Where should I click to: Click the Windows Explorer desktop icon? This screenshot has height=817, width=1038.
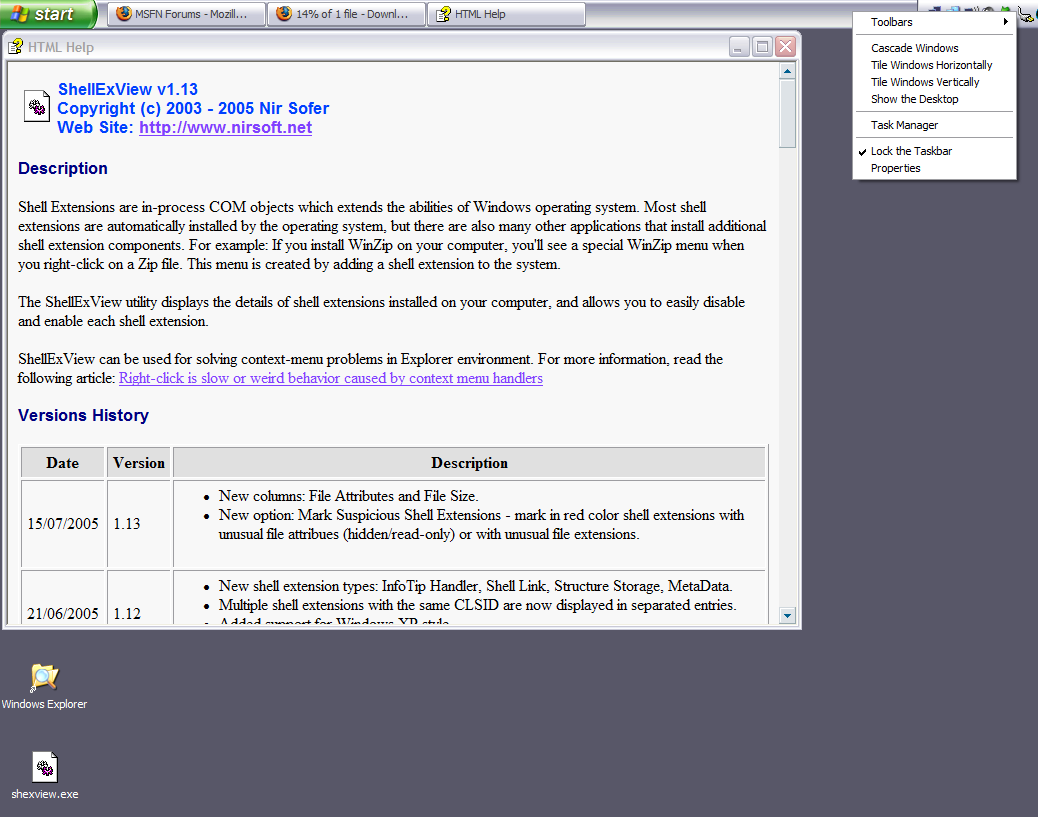(44, 687)
